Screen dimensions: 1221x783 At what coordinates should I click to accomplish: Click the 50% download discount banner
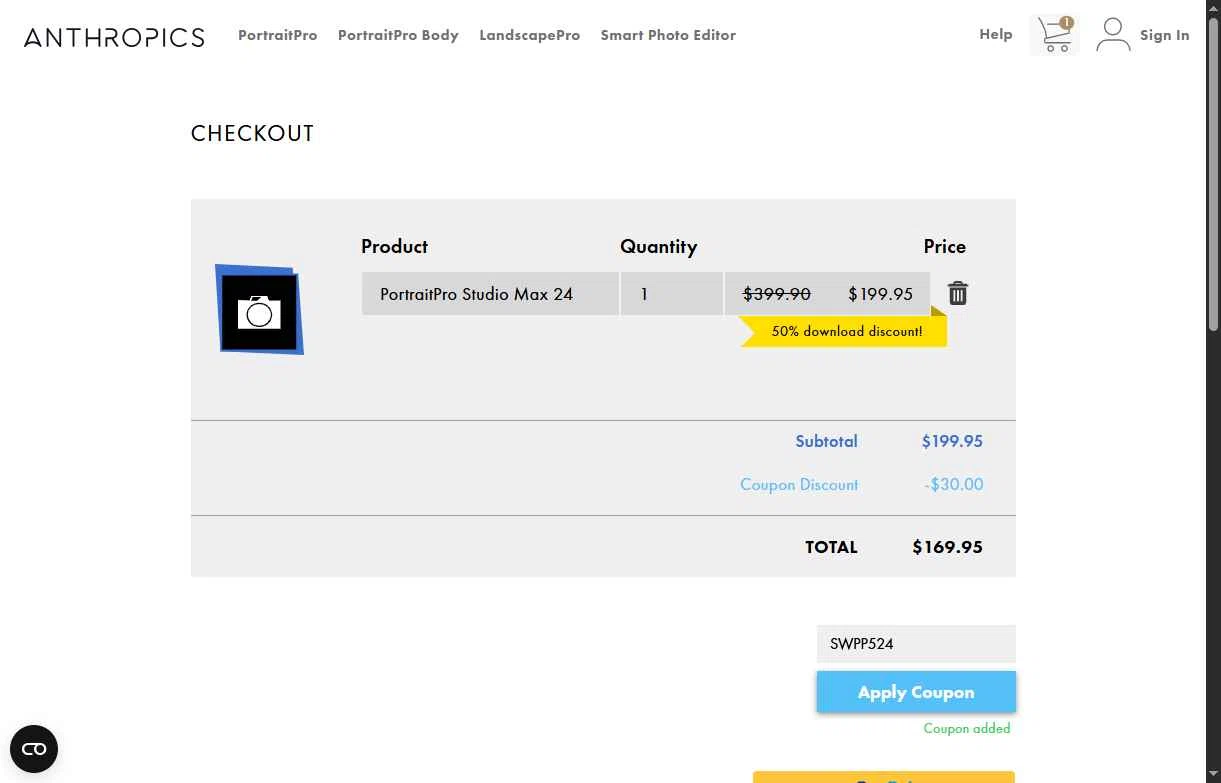(843, 331)
